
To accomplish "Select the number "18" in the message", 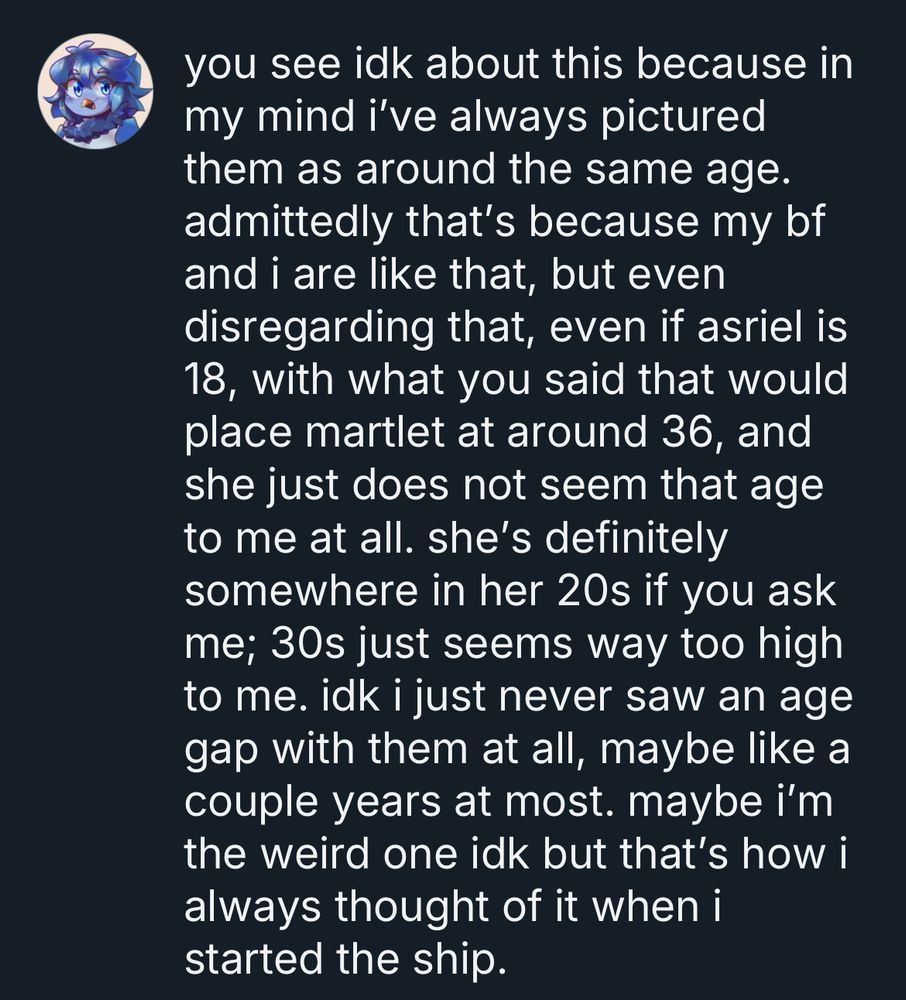I will (208, 379).
